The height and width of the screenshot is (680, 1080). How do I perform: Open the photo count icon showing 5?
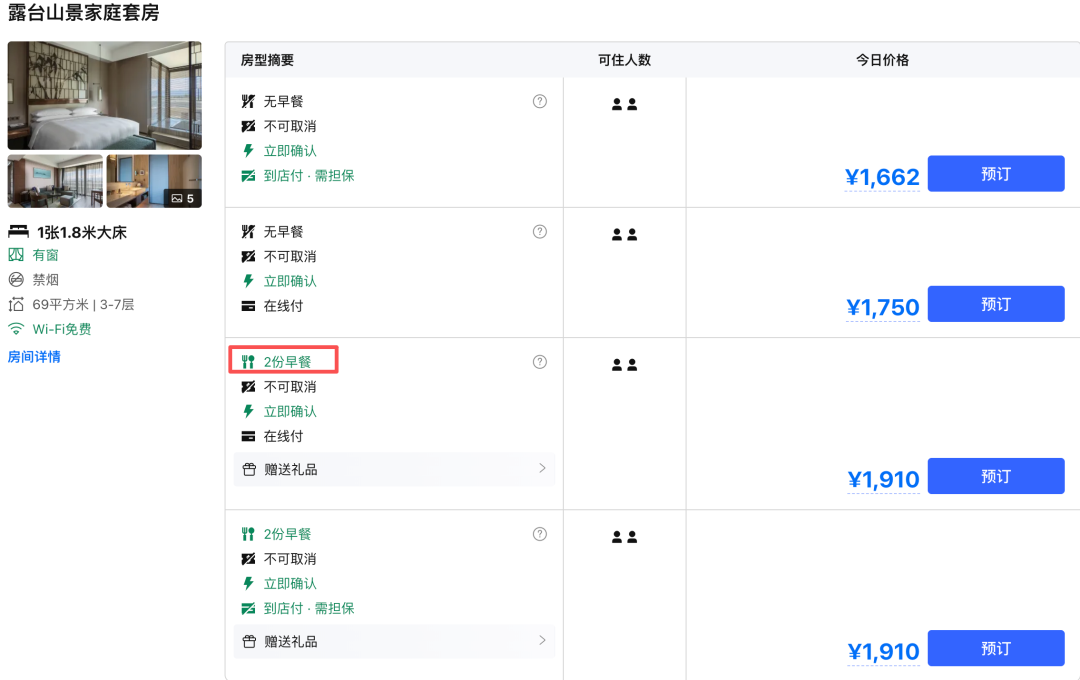182,198
